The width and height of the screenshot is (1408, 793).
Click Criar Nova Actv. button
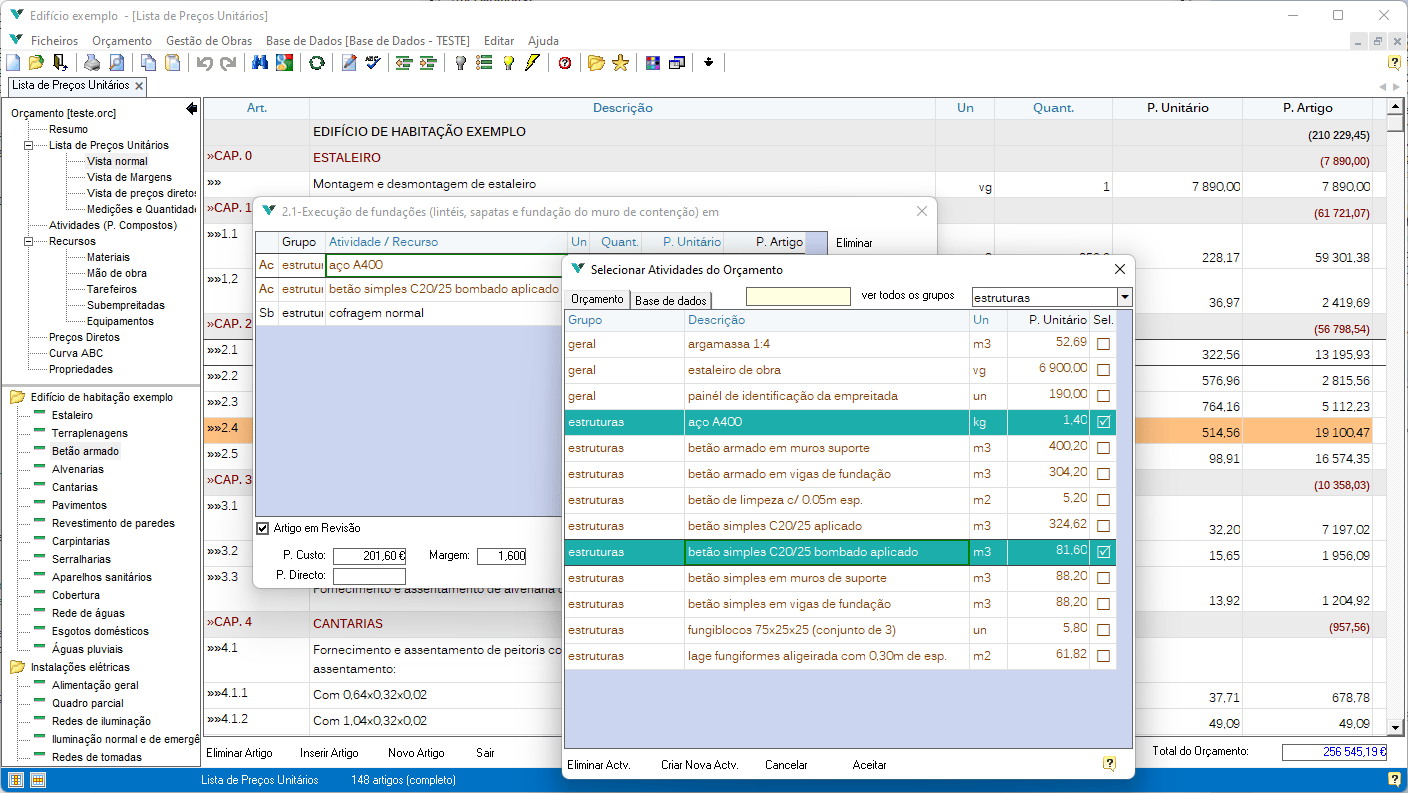click(x=699, y=765)
